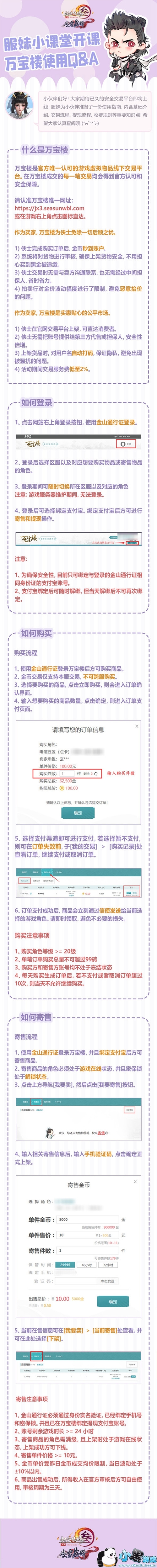The image size is (157, 1568).
Task: Close the 请填写您的订单信息 order dialog
Action: pos(136,726)
